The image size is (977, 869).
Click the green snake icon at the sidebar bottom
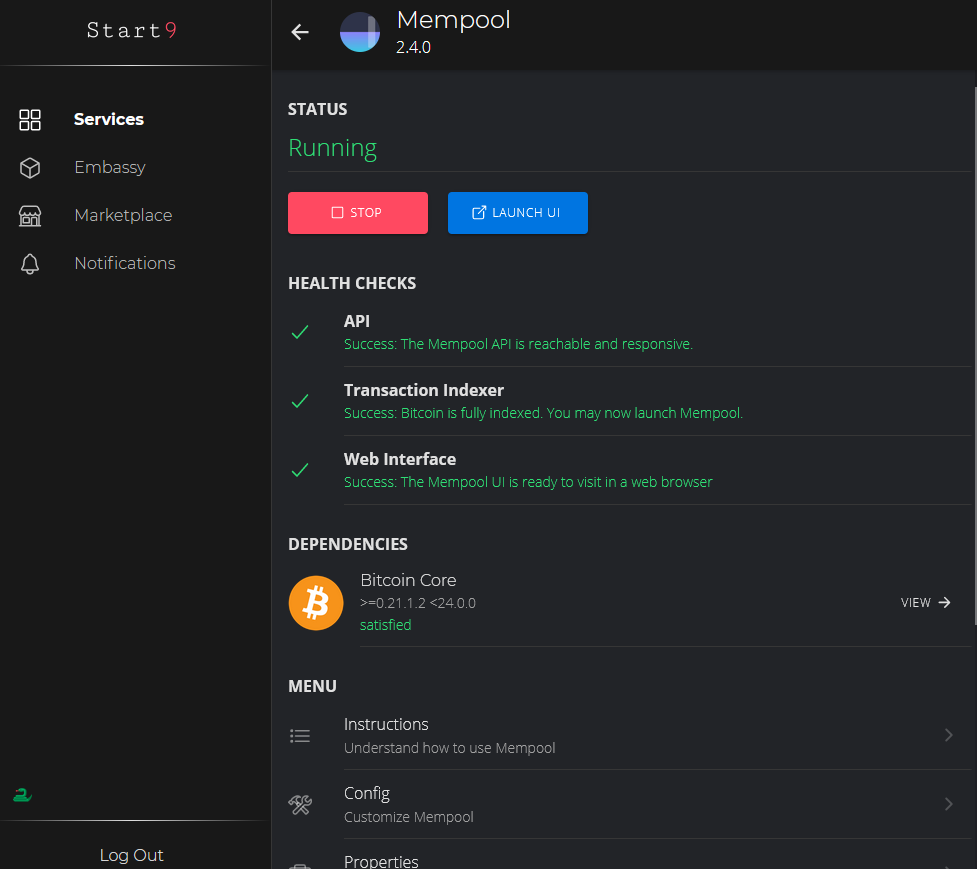(x=22, y=794)
